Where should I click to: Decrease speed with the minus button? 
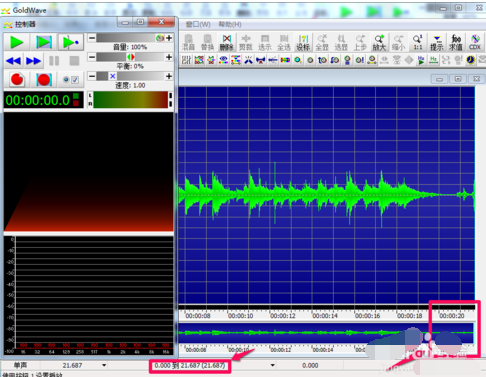[92, 76]
